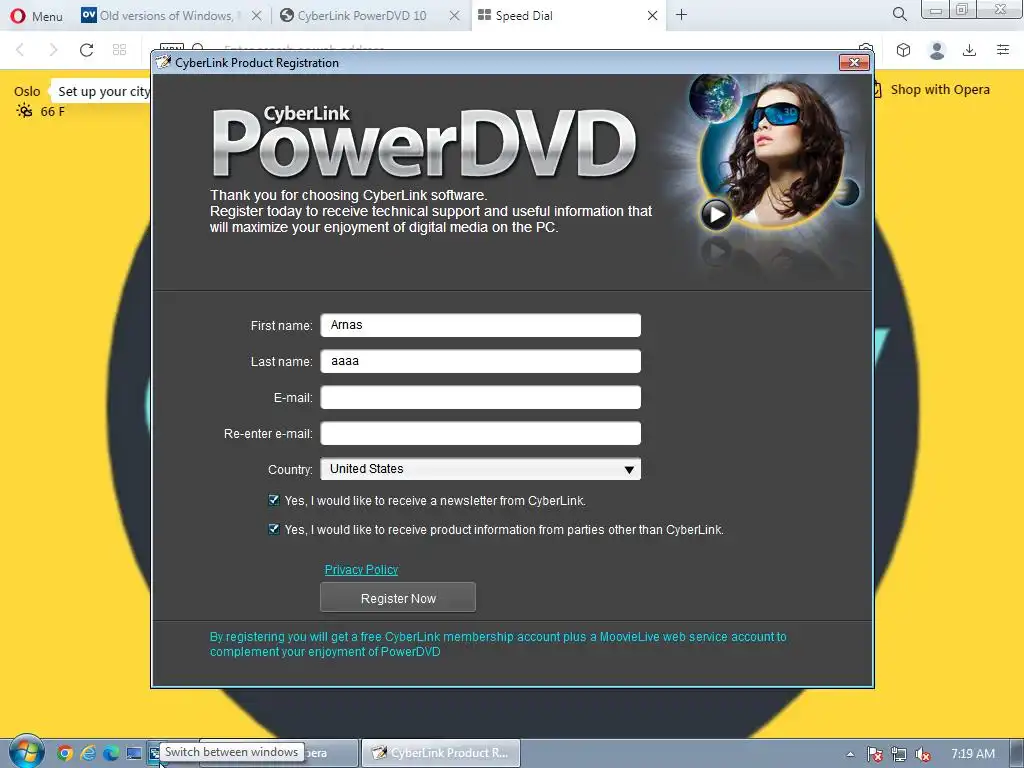
Task: Open Opera easy setup icon
Action: (1003, 50)
